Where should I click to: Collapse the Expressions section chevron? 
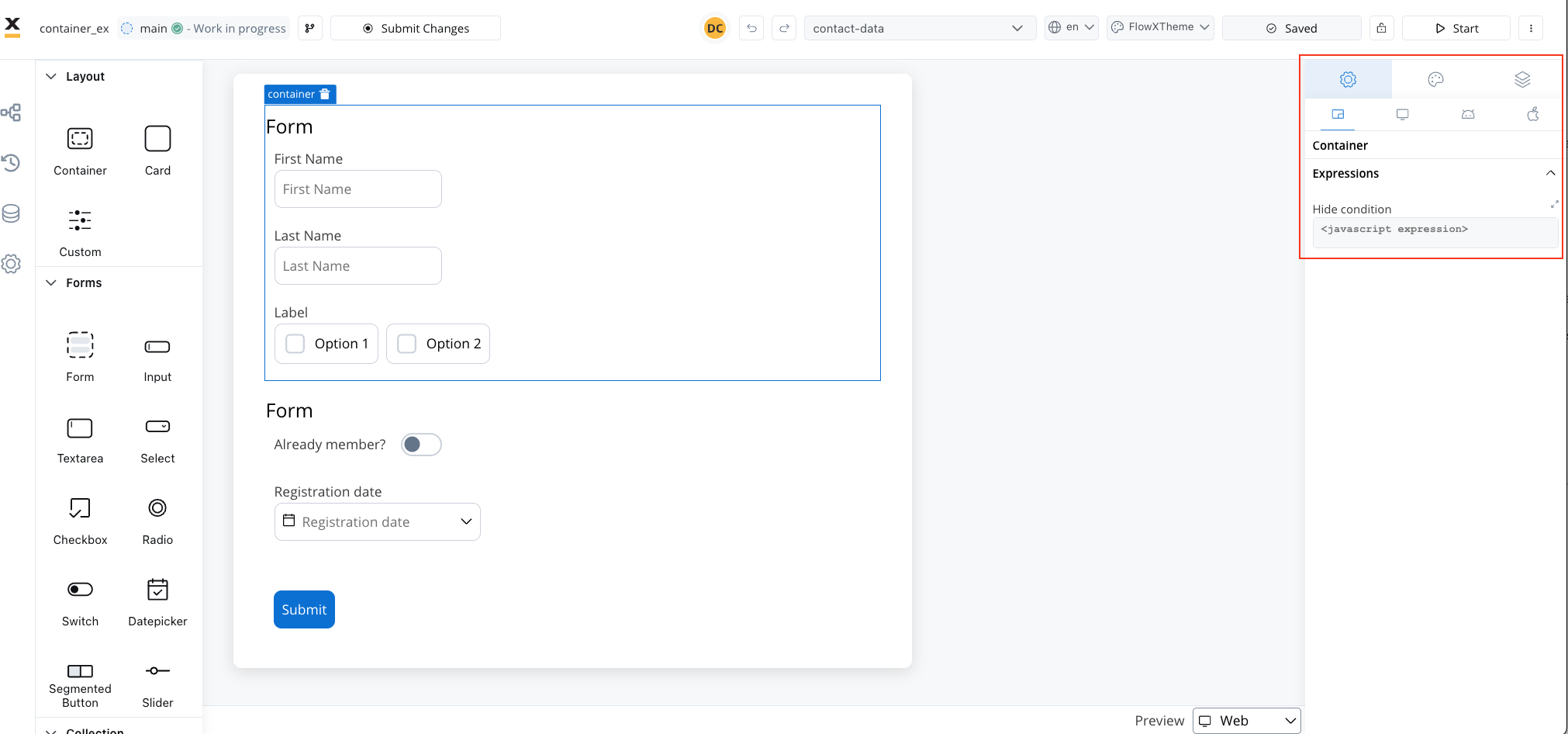1550,173
